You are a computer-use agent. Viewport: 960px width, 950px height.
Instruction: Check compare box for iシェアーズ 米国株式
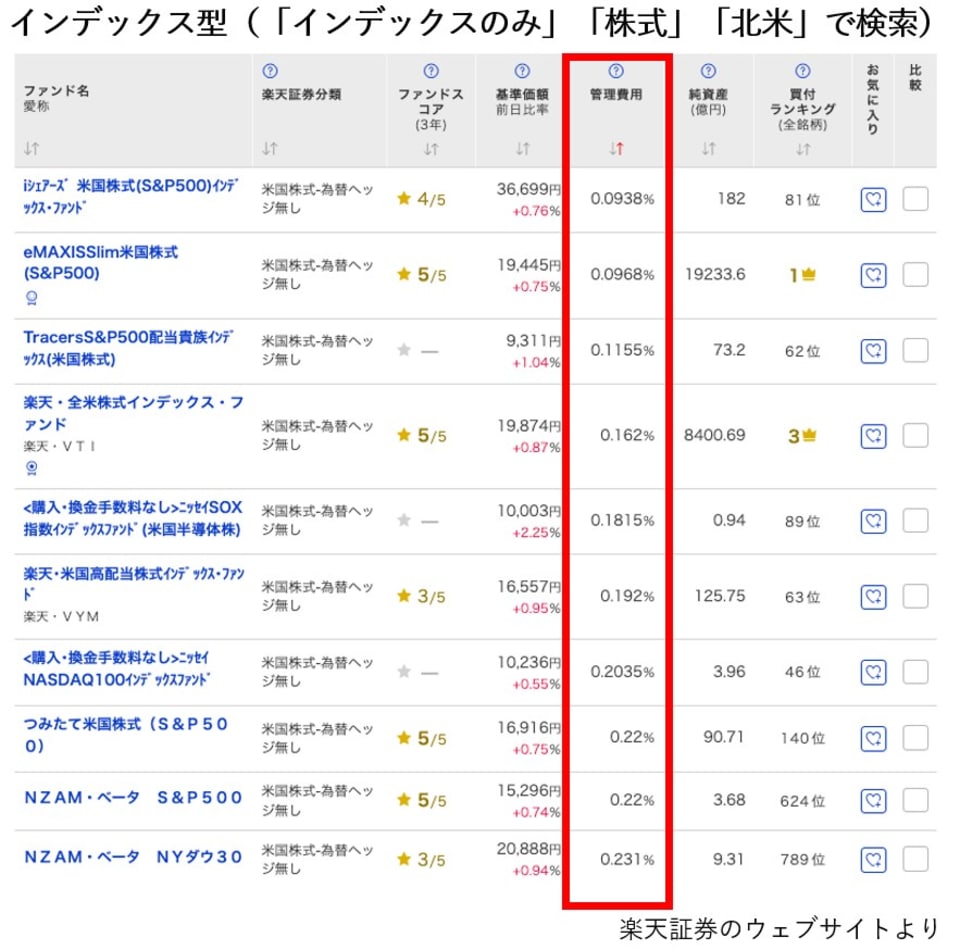[x=915, y=199]
